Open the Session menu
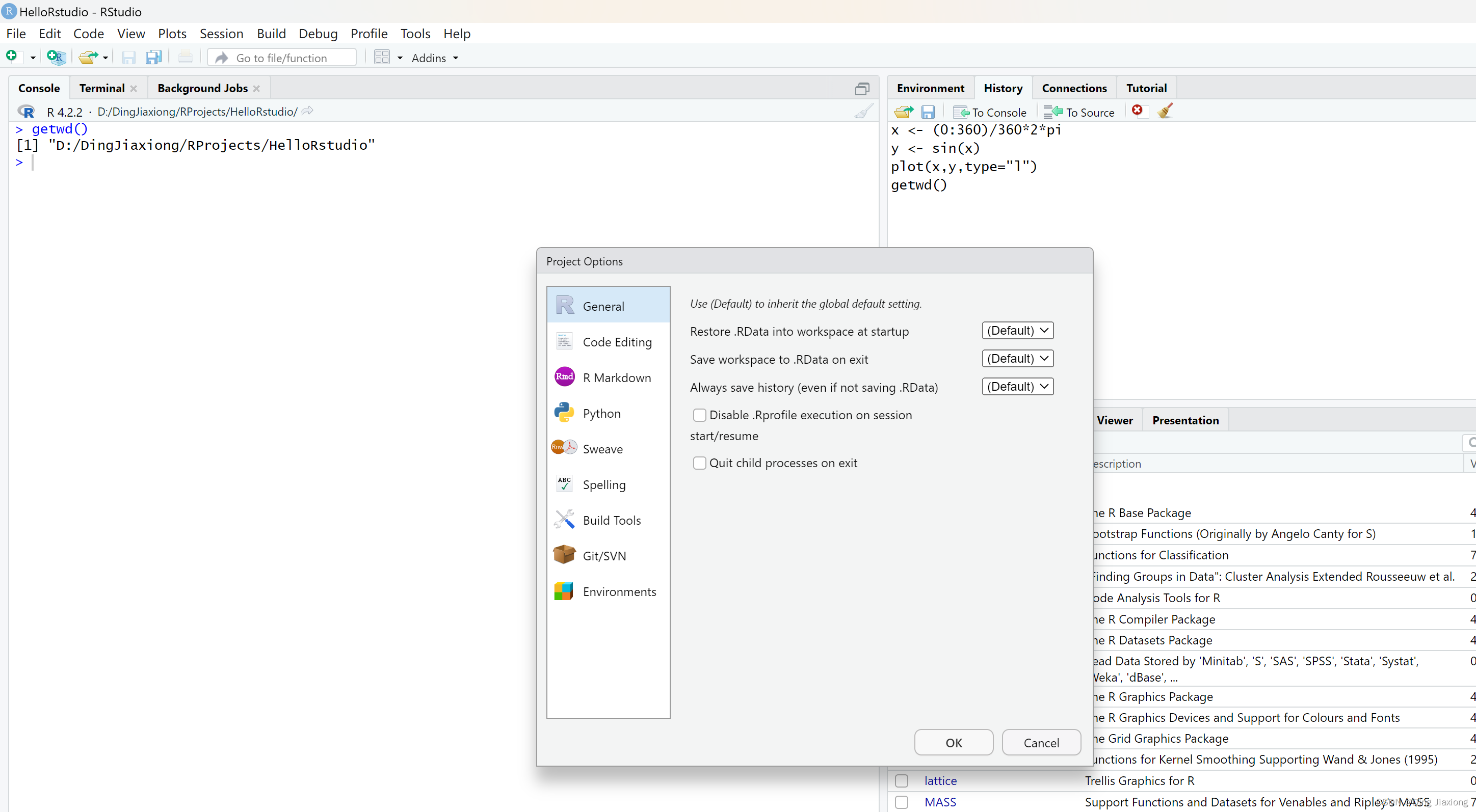The width and height of the screenshot is (1476, 812). (221, 34)
